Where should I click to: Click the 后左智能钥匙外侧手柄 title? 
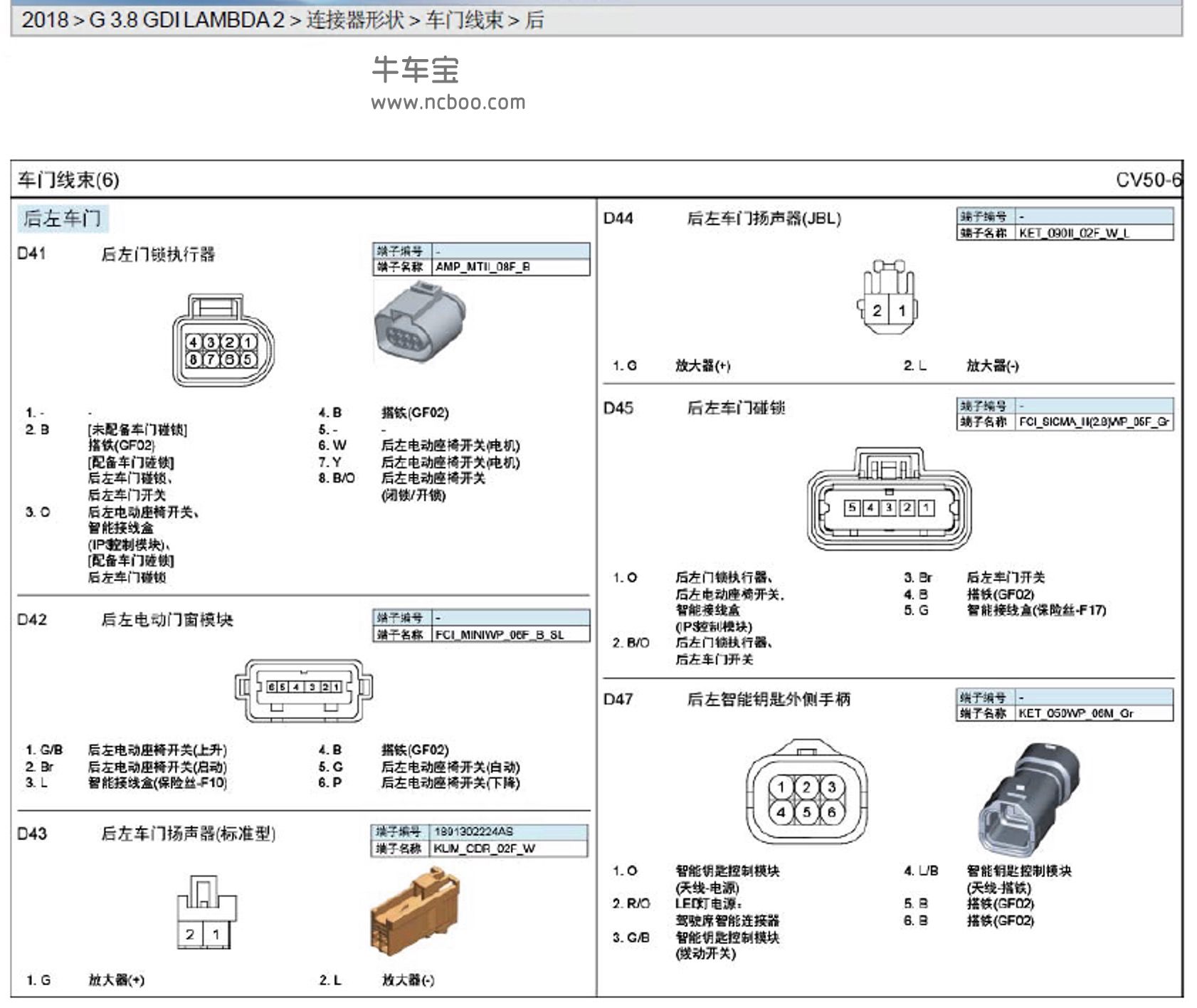[769, 699]
